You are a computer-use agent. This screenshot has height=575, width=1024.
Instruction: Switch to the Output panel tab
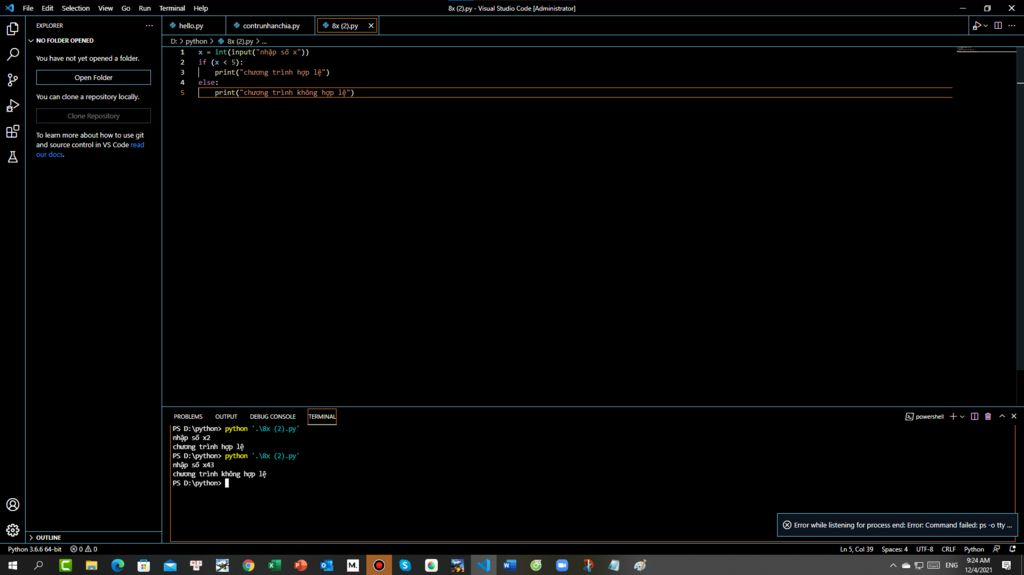point(226,416)
